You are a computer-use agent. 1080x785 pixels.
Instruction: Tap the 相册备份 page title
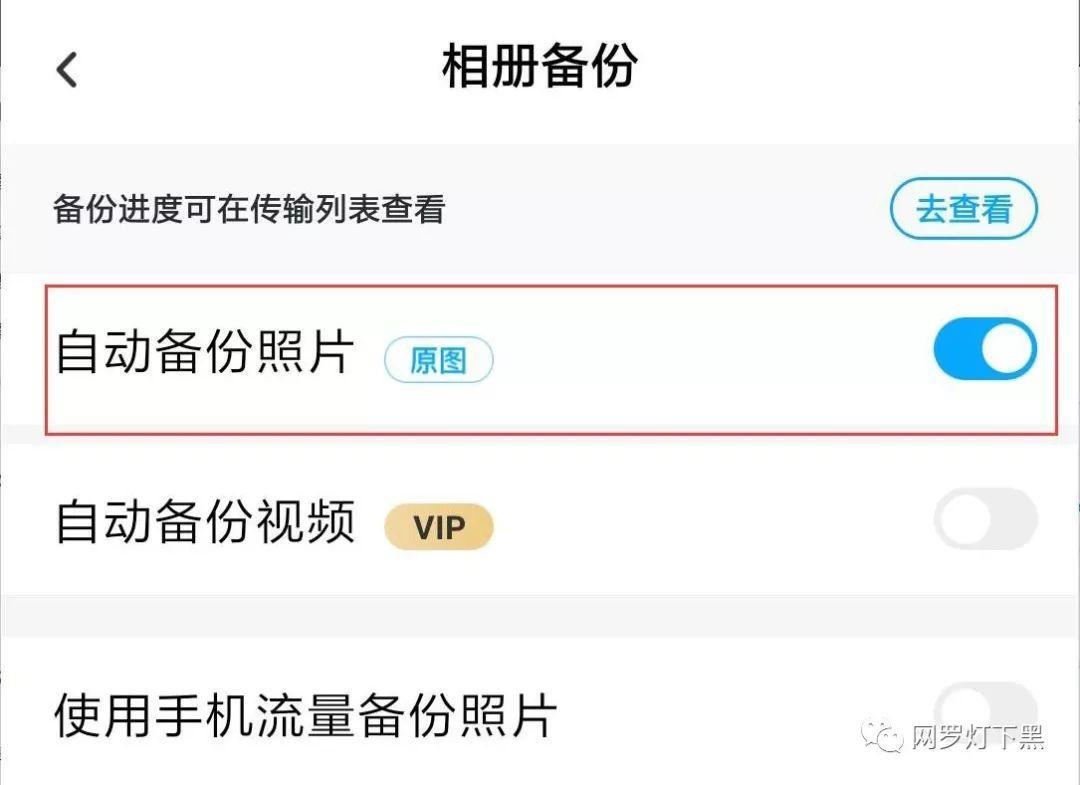tap(540, 67)
